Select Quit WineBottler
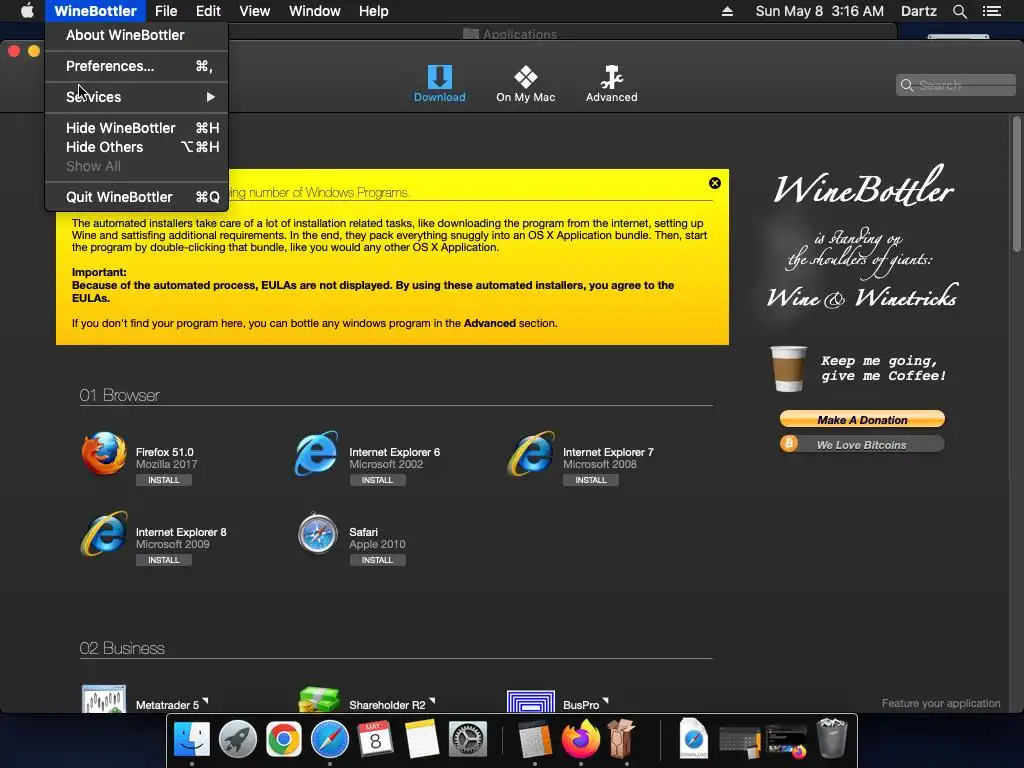1024x768 pixels. 136,197
